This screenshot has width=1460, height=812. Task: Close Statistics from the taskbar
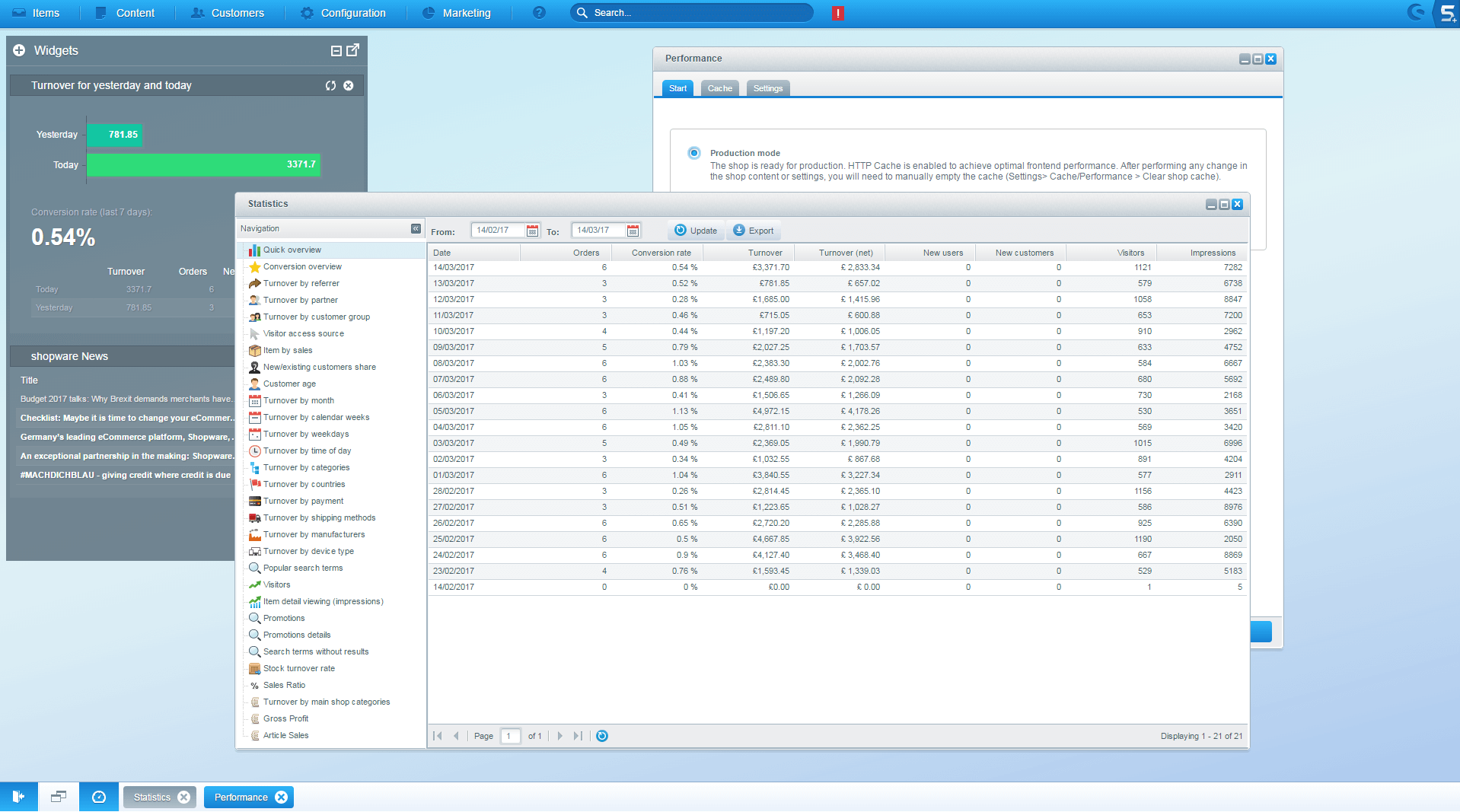(x=183, y=797)
